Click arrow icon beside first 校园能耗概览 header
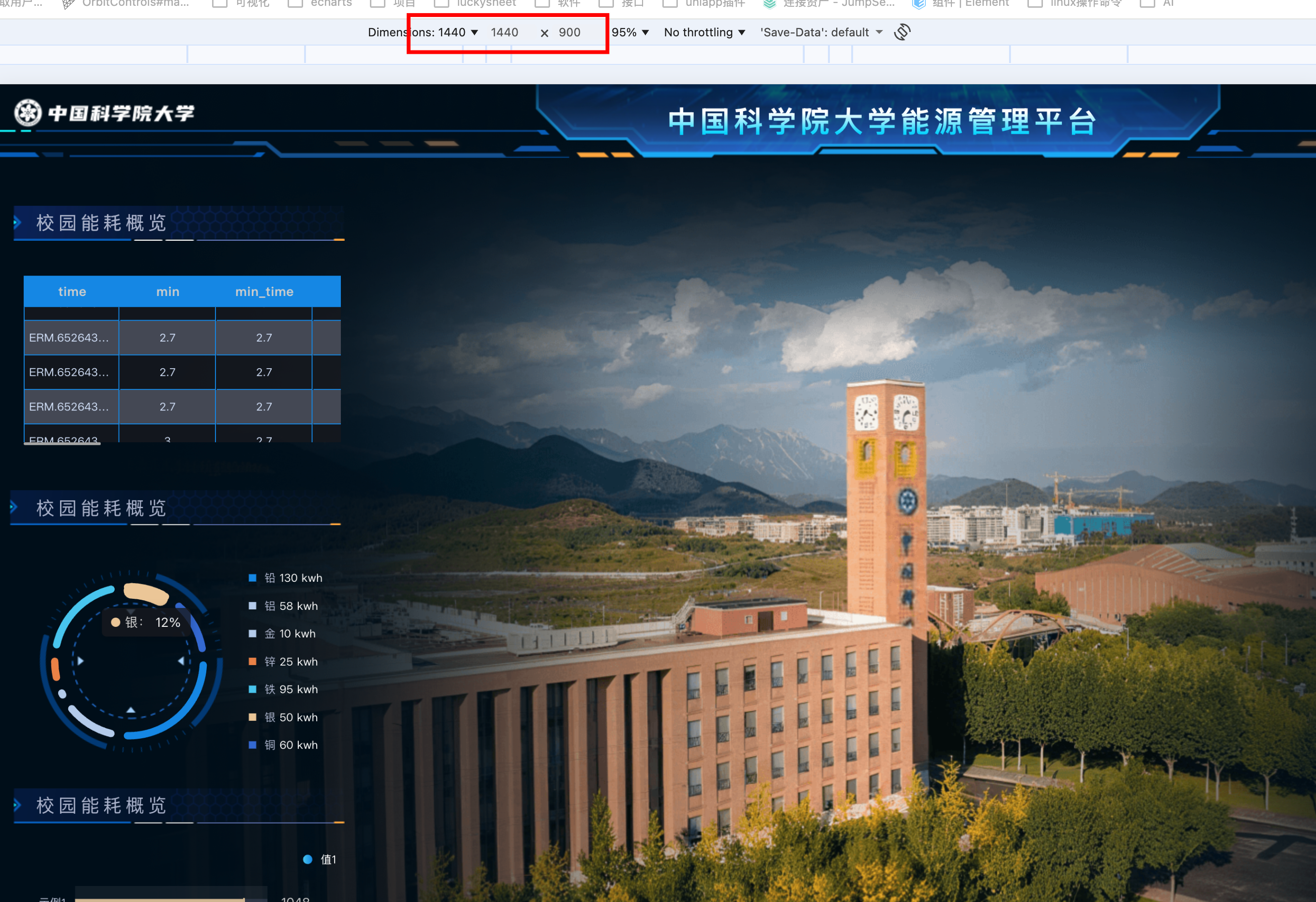This screenshot has width=1316, height=902. (x=17, y=222)
